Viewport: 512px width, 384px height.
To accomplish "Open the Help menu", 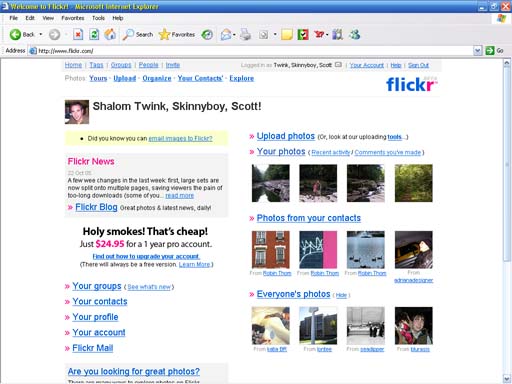I will click(x=118, y=18).
